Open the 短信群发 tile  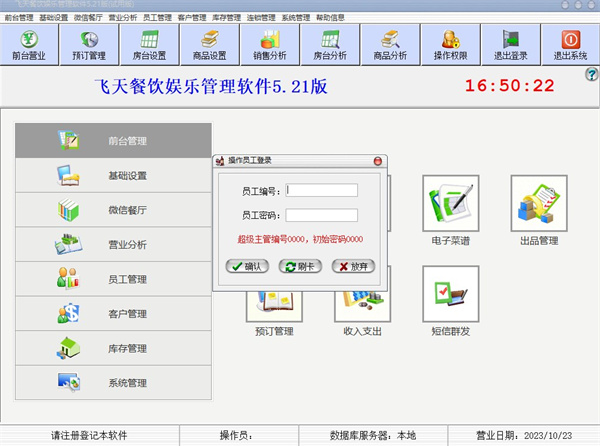(x=451, y=294)
